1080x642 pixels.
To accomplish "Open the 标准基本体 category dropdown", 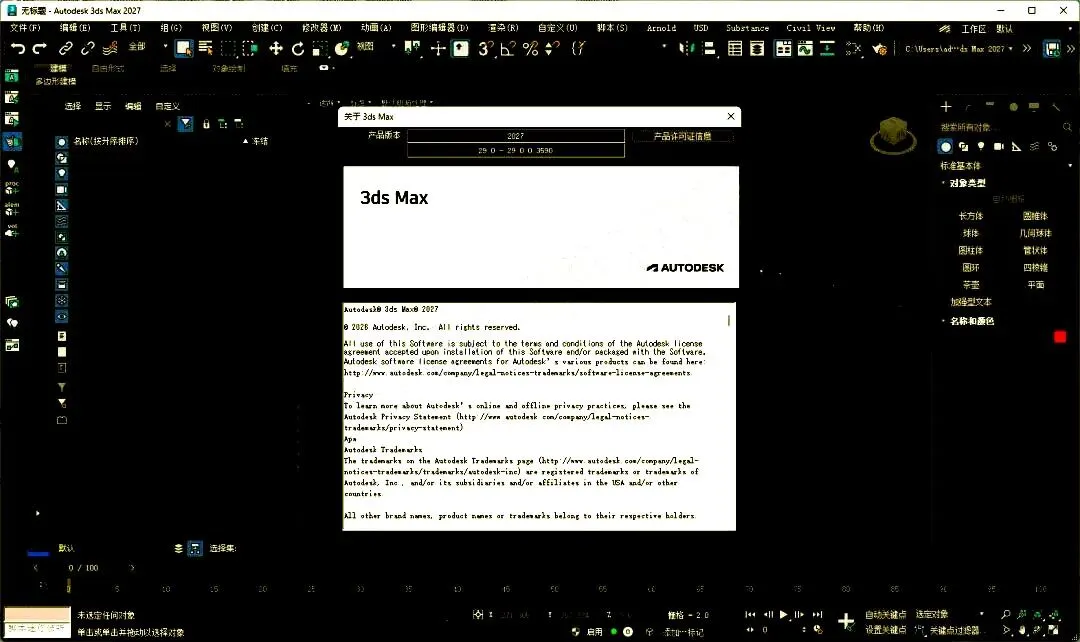I will (1006, 166).
